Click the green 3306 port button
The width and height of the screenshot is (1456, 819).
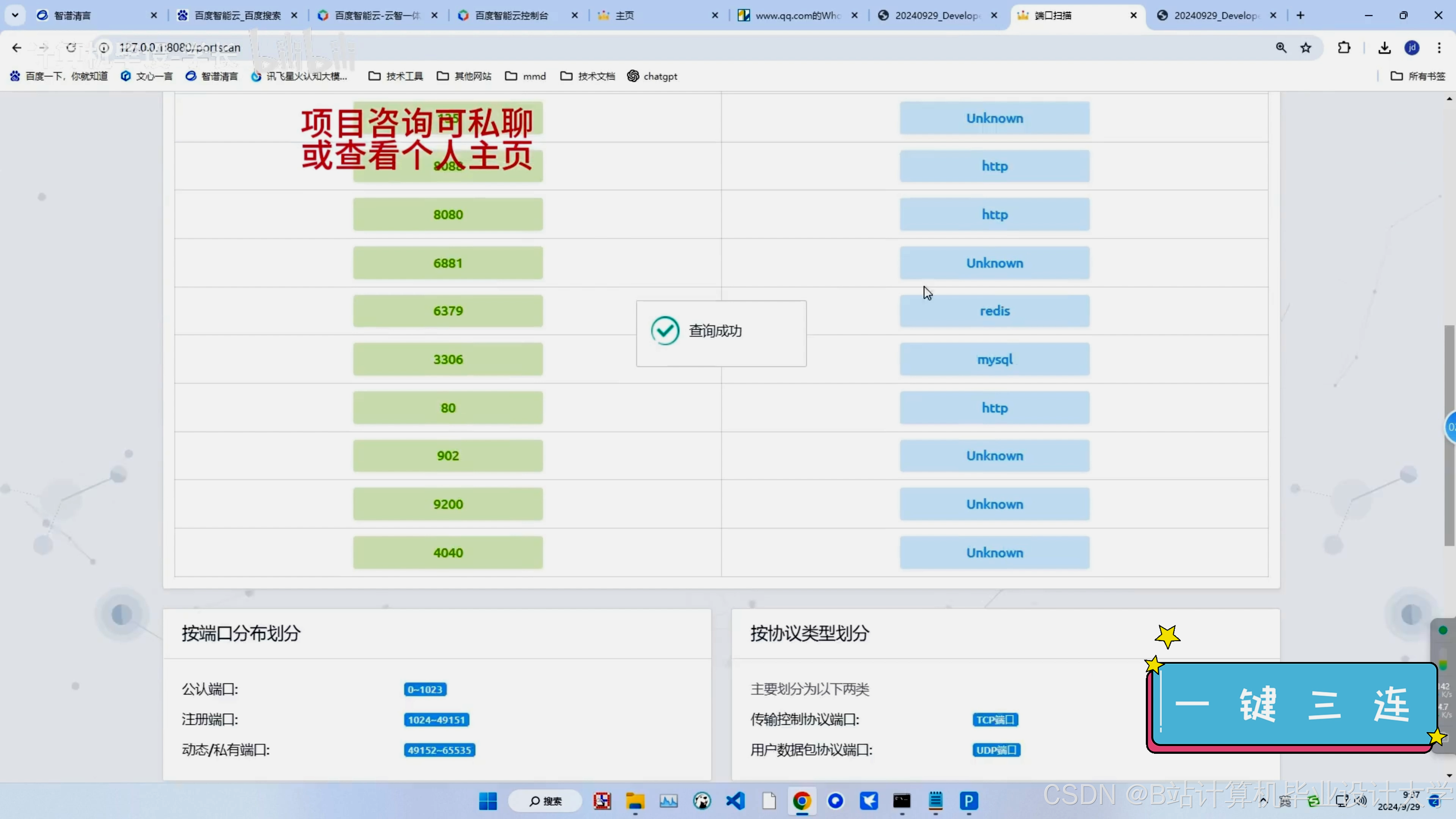tap(448, 359)
